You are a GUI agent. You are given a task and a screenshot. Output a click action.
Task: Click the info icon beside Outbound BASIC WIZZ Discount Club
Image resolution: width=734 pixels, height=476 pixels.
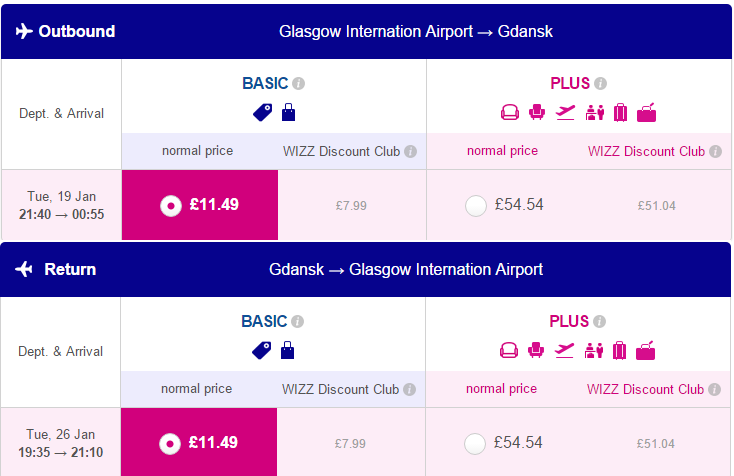click(x=411, y=152)
